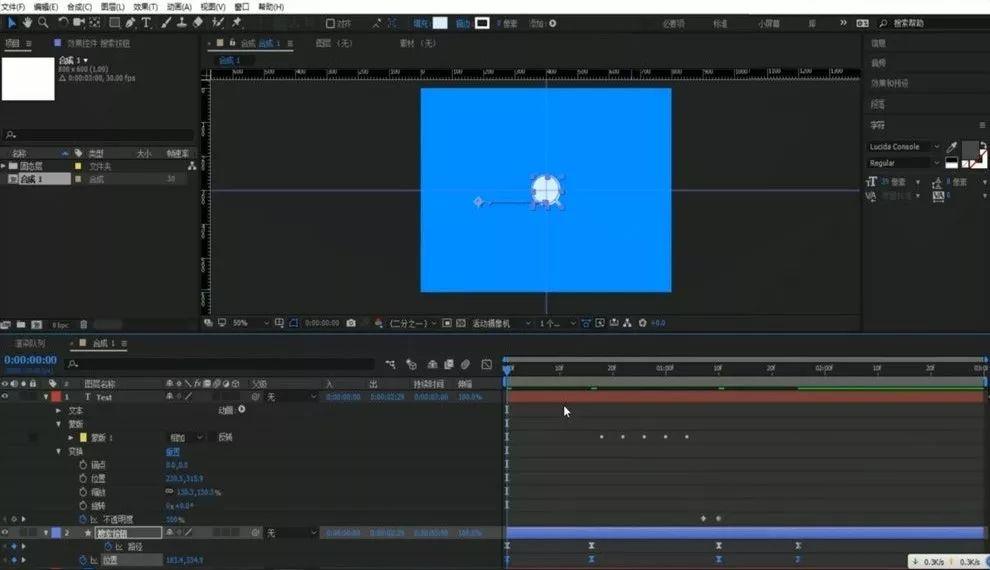Collapse the Transform group twirl arrow
990x570 pixels.
click(59, 451)
